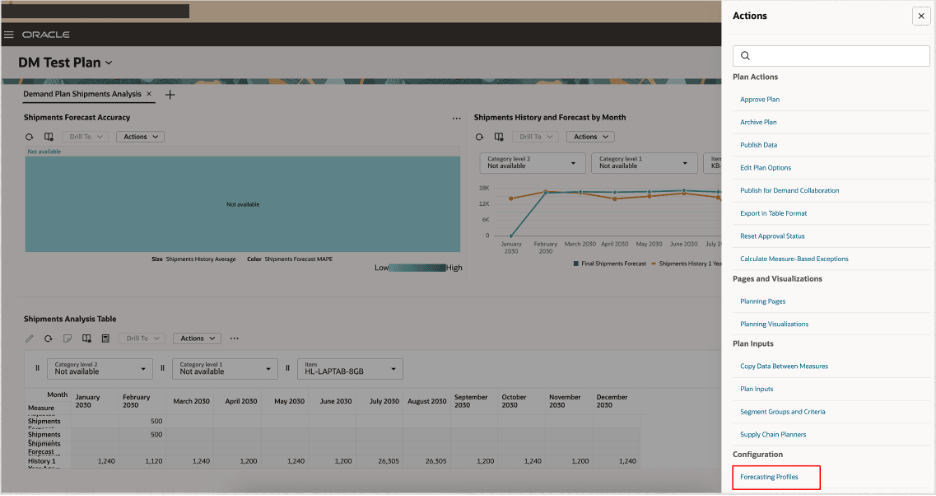Click the drag handle before the table's Category level 1 filter
The width and height of the screenshot is (936, 496).
click(x=162, y=368)
